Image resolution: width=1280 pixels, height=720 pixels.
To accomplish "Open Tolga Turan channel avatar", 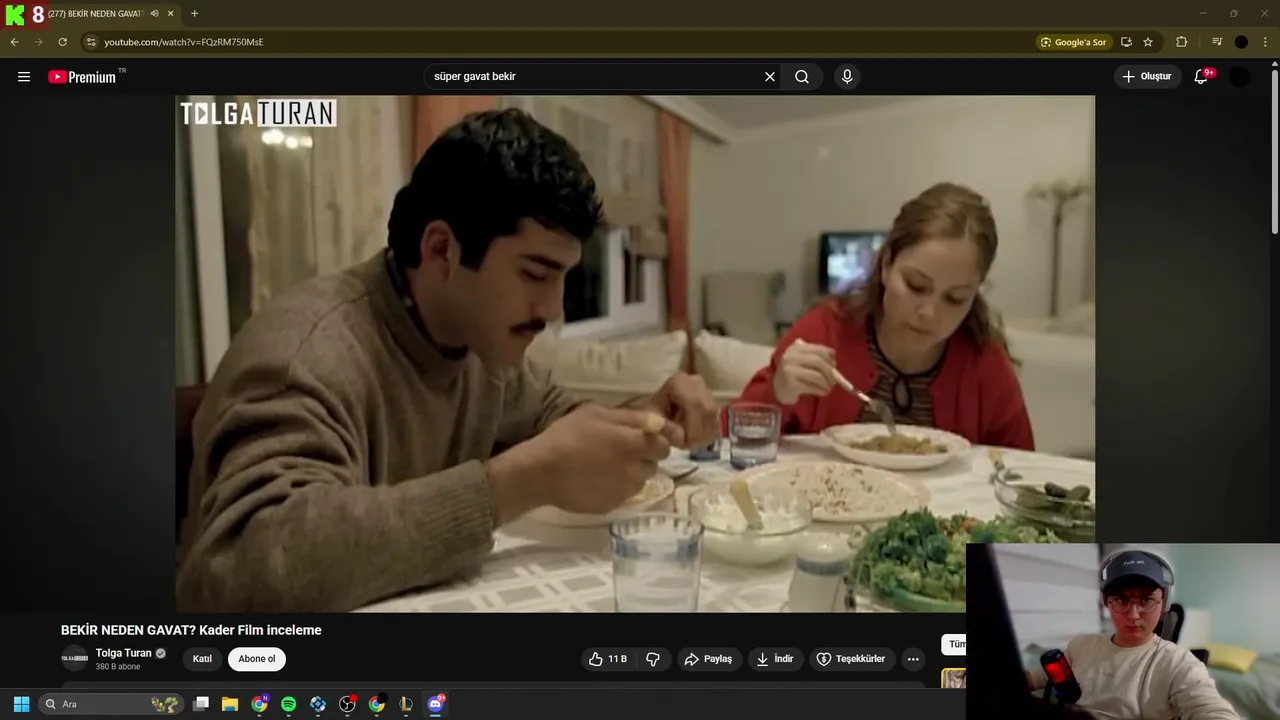I will point(75,658).
